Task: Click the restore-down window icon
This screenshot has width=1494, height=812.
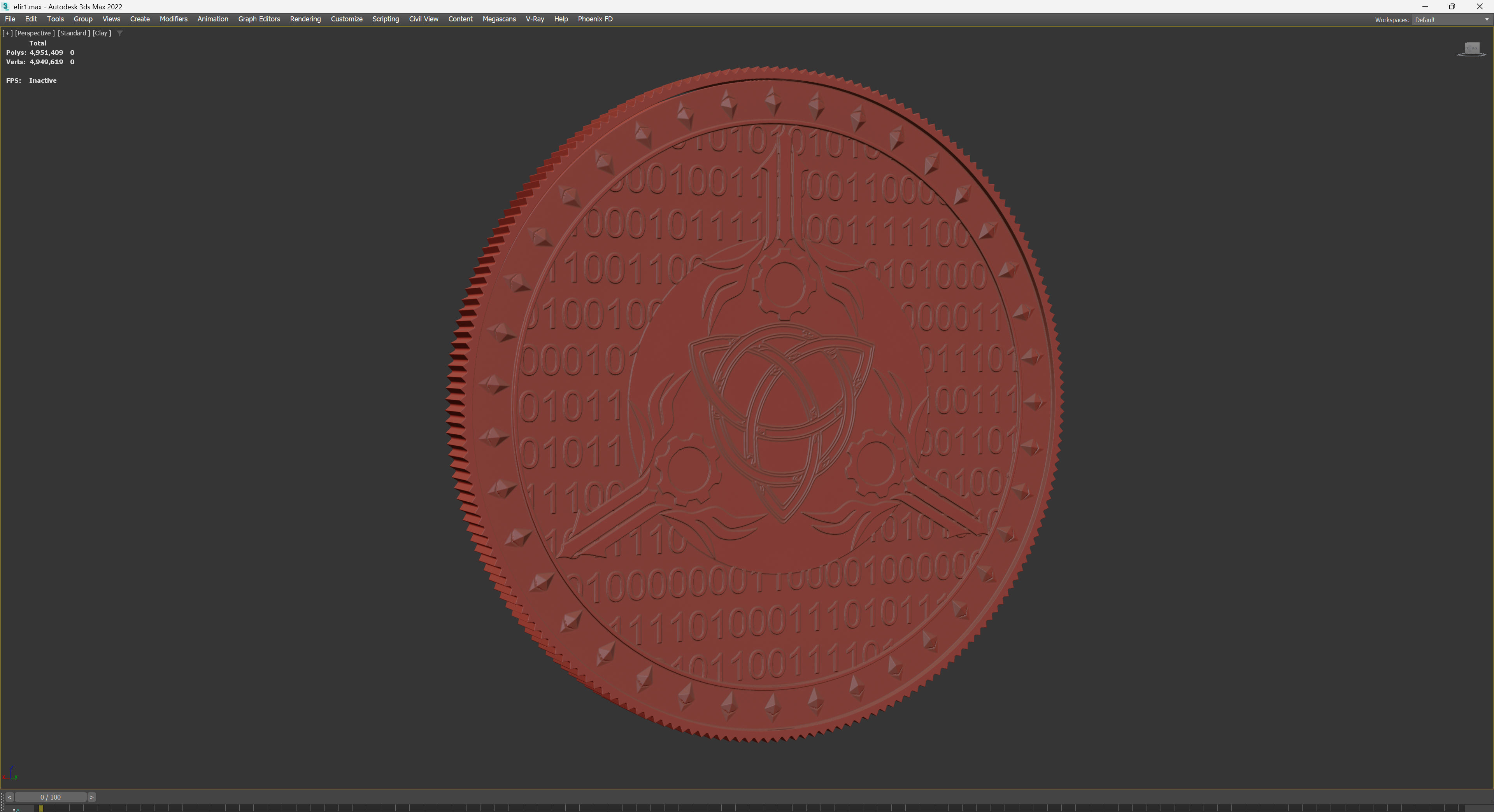Action: (x=1452, y=6)
